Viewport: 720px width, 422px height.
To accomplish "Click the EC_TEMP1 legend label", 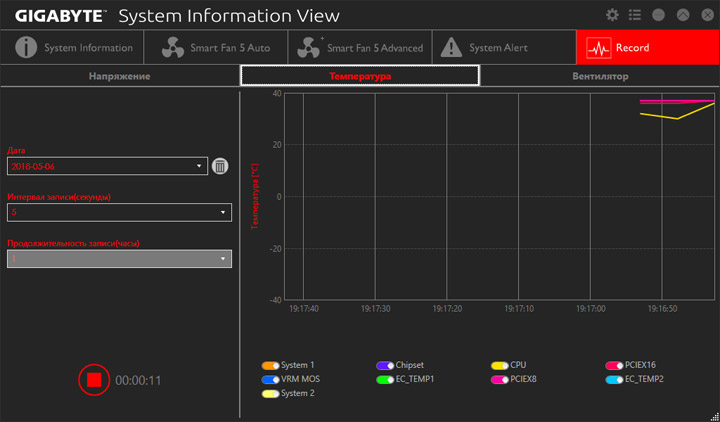I will pyautogui.click(x=415, y=379).
